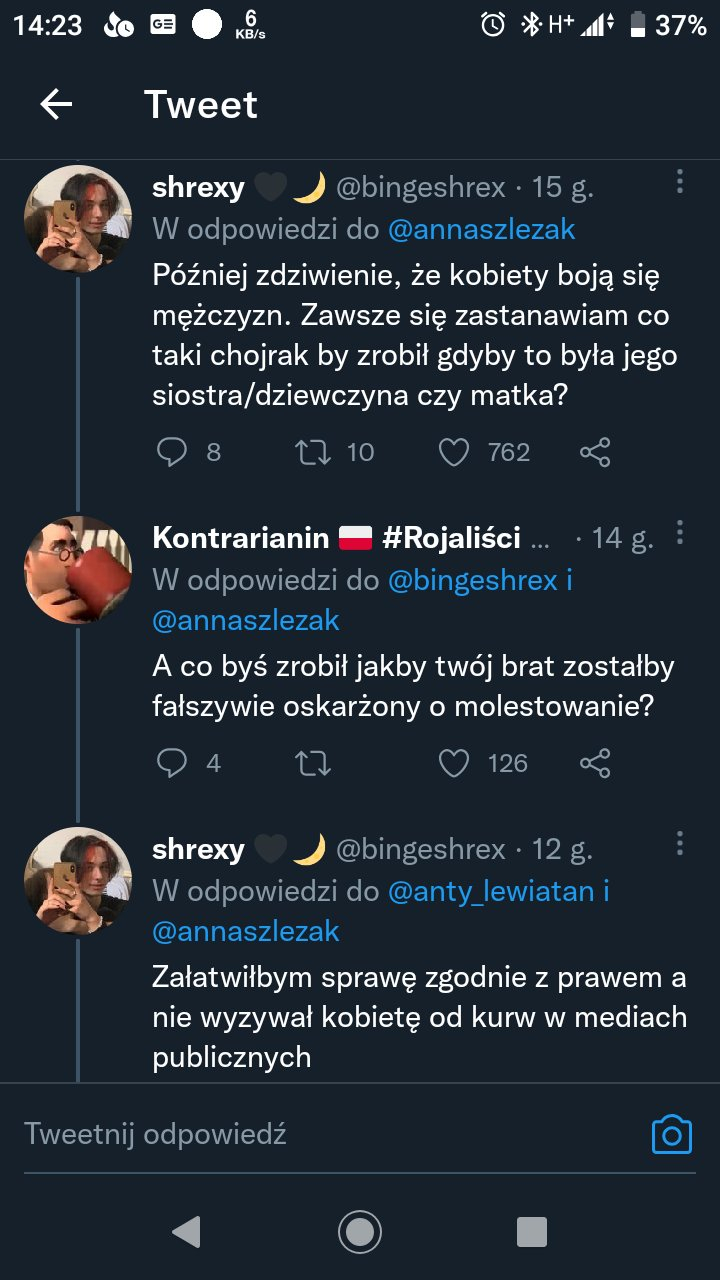Like Kontrarianin's tweet with 126 likes

click(454, 763)
